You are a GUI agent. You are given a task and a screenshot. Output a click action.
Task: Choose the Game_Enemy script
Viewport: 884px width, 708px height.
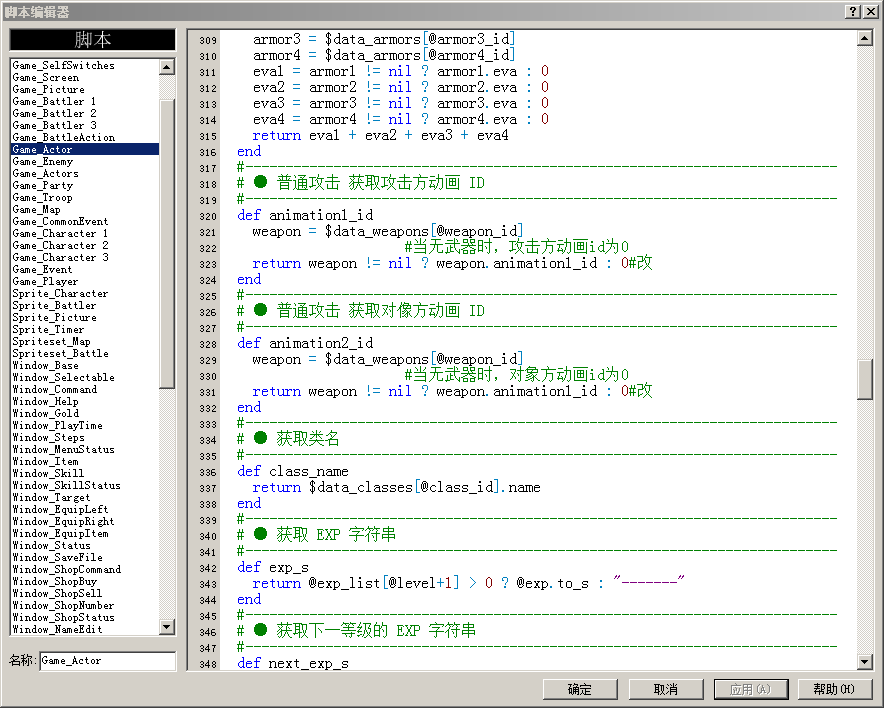[85, 161]
